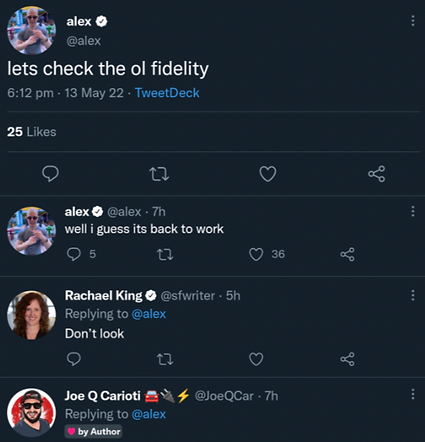This screenshot has width=425, height=442.
Task: Open @alex mention in Rachael King's reply
Action: (x=149, y=314)
